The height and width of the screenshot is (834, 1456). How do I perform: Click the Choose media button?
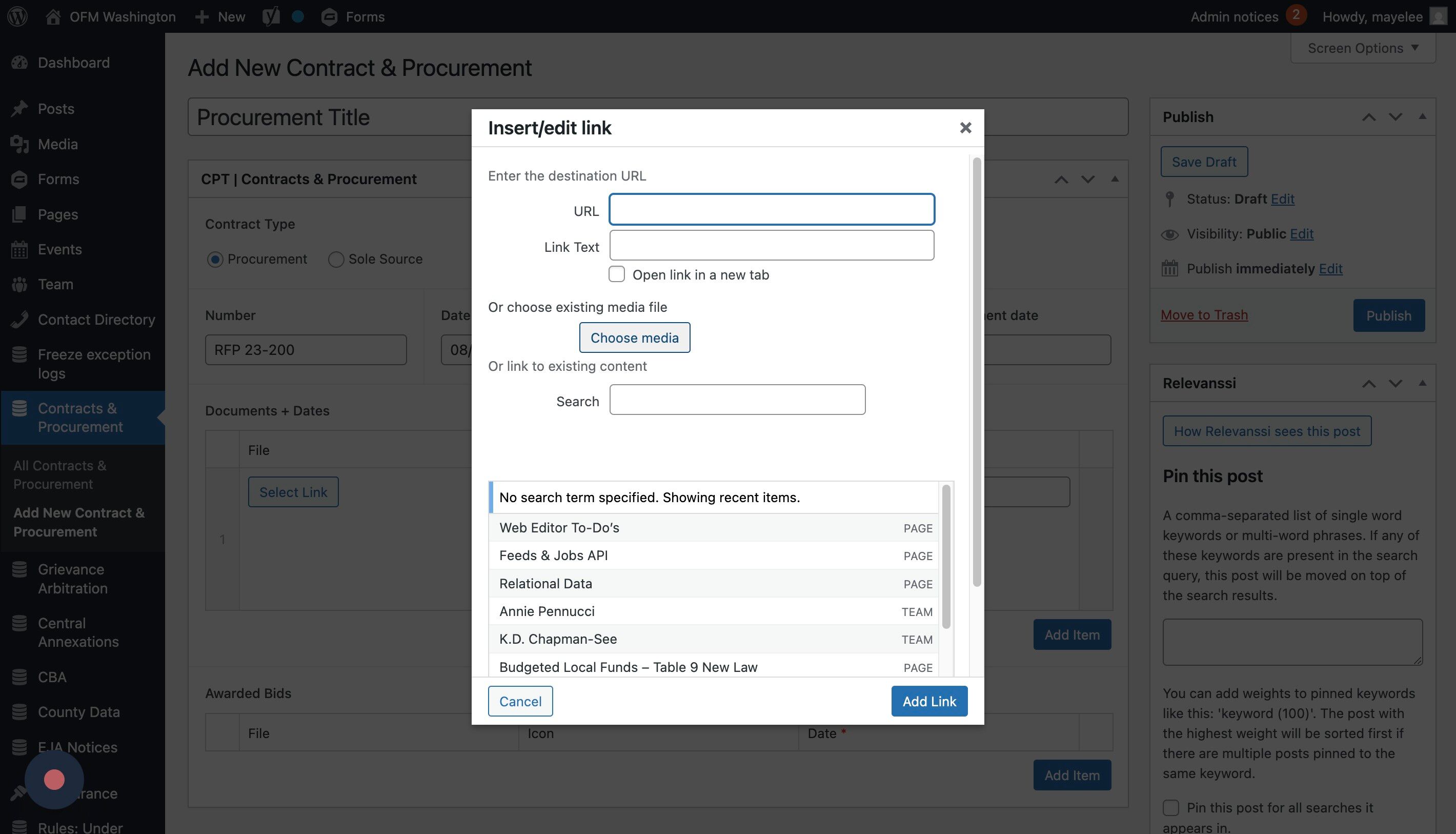click(x=634, y=337)
